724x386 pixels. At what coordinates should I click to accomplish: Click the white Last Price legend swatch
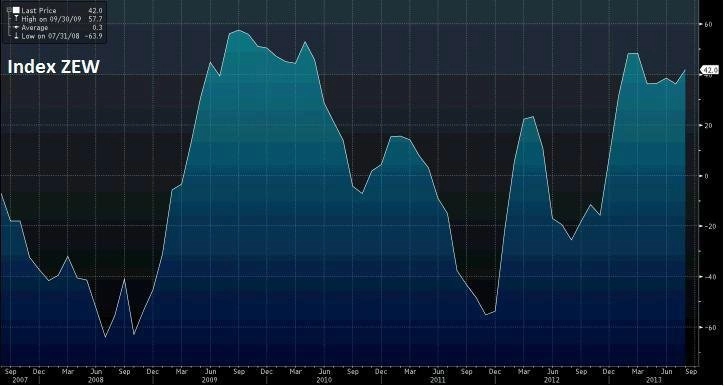pos(16,10)
